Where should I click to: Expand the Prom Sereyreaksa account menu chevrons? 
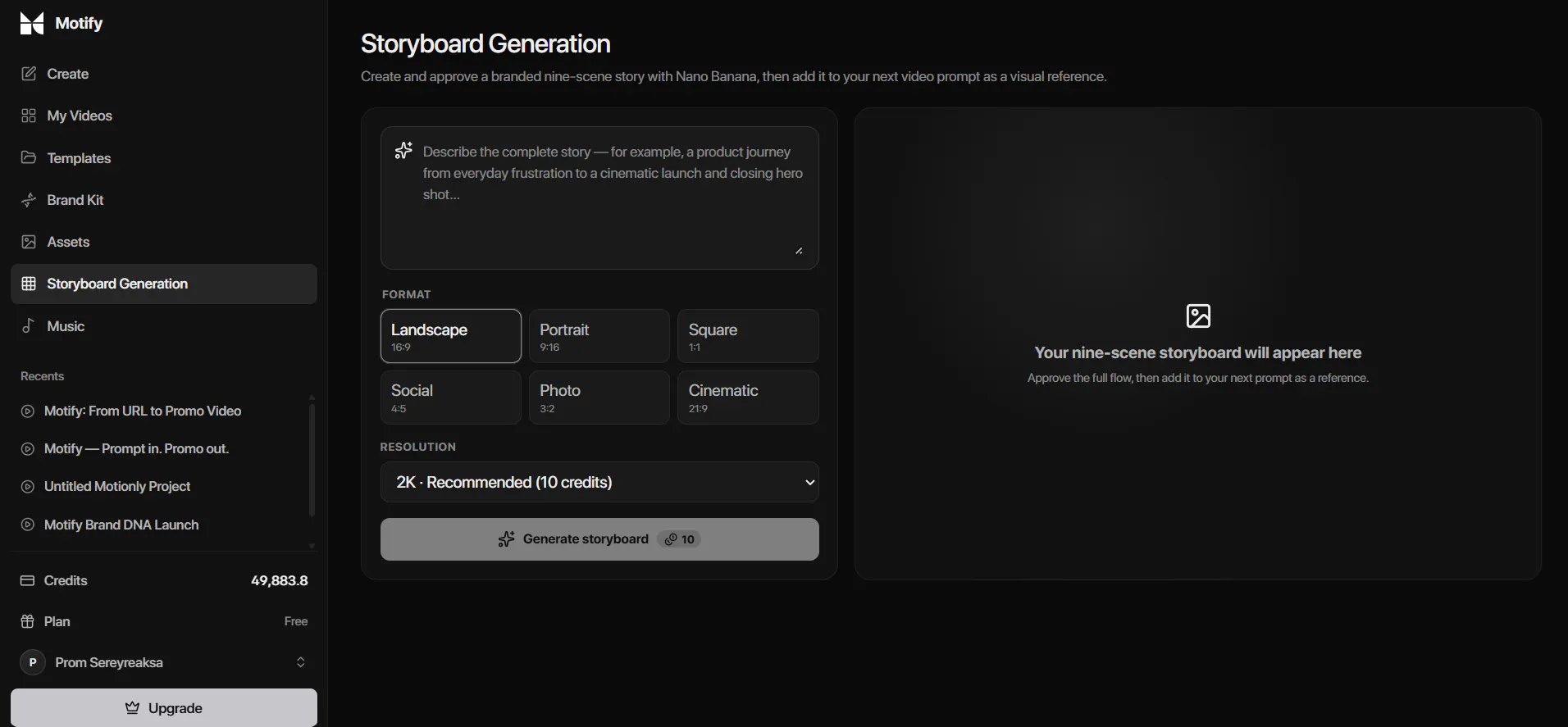tap(301, 662)
